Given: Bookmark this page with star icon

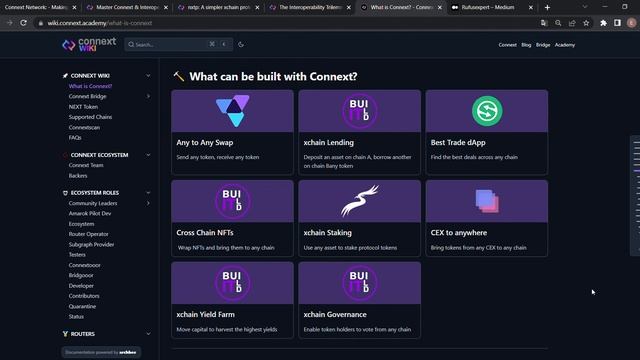Looking at the screenshot, I should pos(586,23).
